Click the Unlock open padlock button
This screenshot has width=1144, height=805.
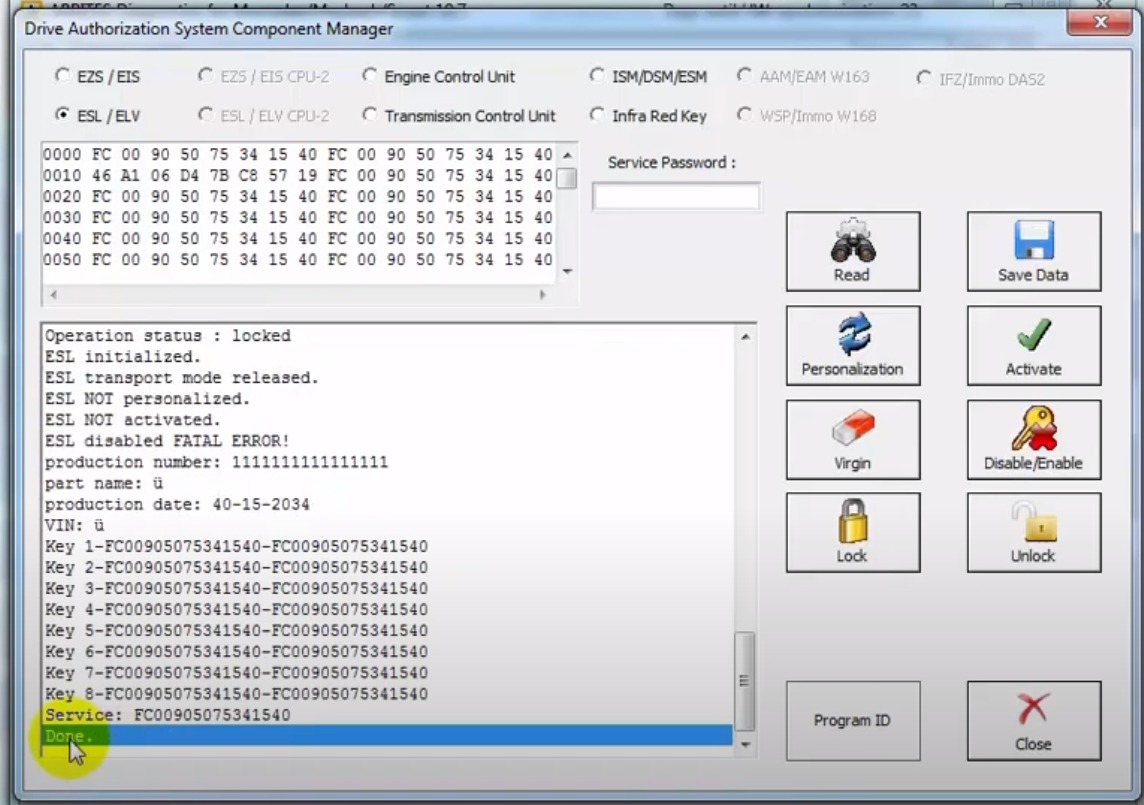point(1033,532)
